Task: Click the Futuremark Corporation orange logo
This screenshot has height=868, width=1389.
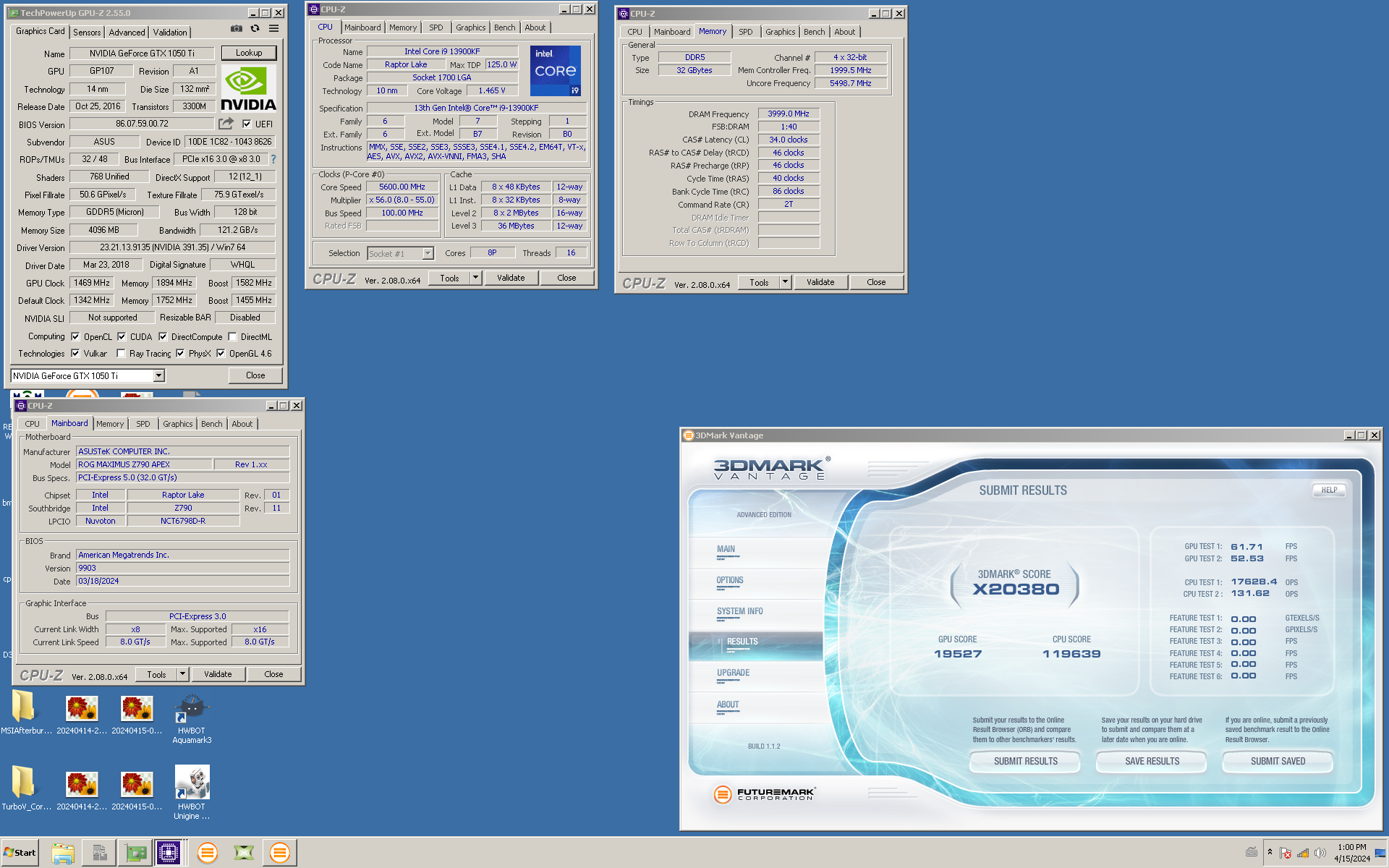Action: coord(722,794)
